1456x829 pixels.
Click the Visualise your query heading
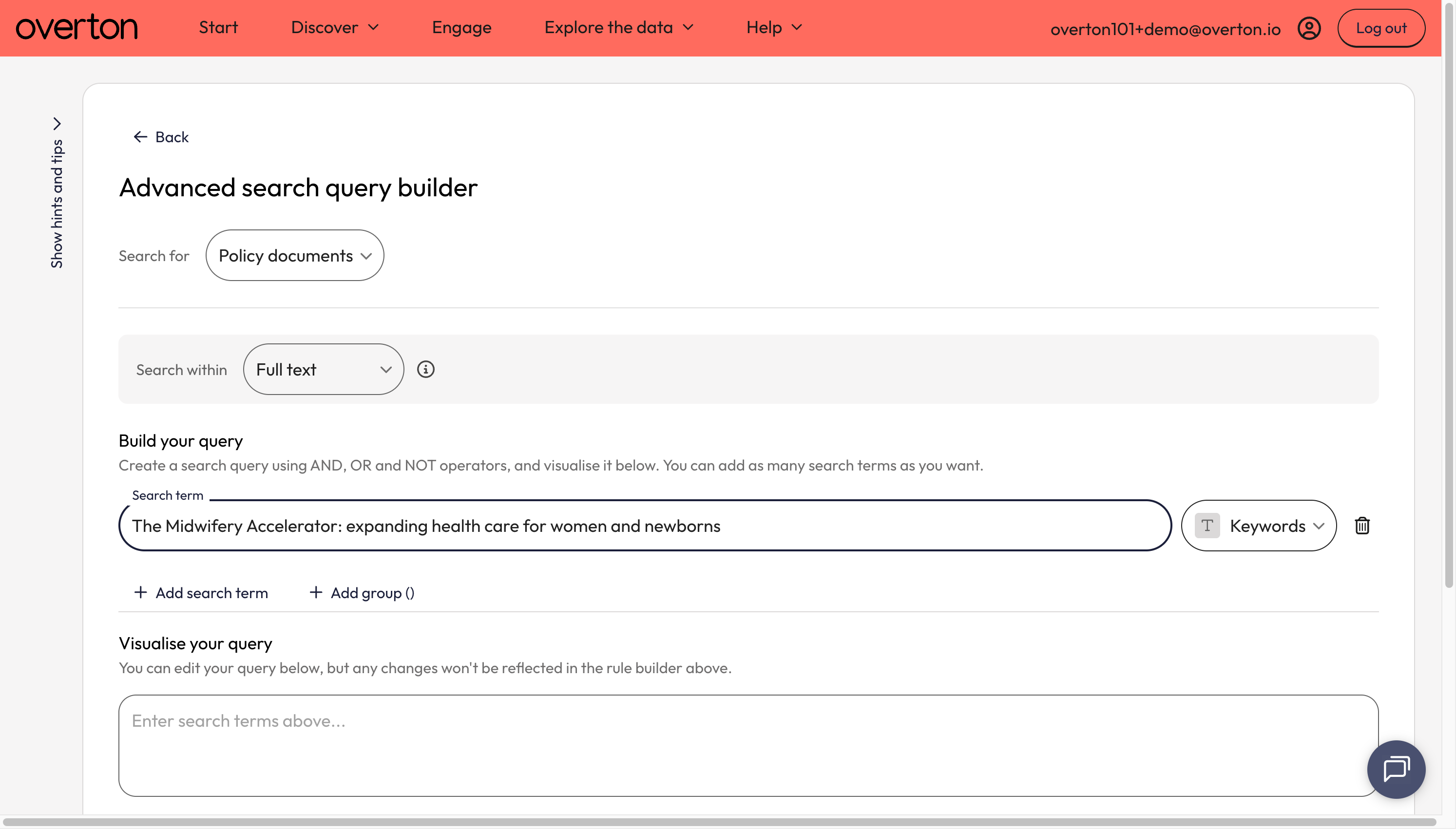coord(195,643)
